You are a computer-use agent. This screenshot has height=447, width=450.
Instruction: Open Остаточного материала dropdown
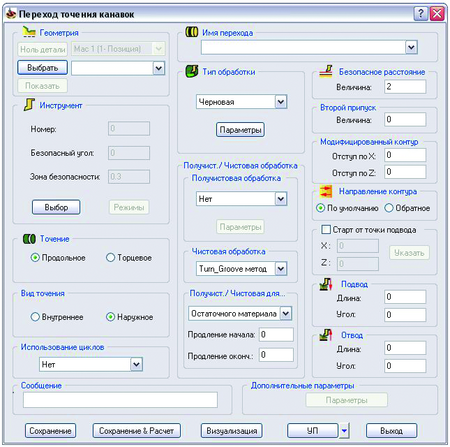tap(286, 313)
